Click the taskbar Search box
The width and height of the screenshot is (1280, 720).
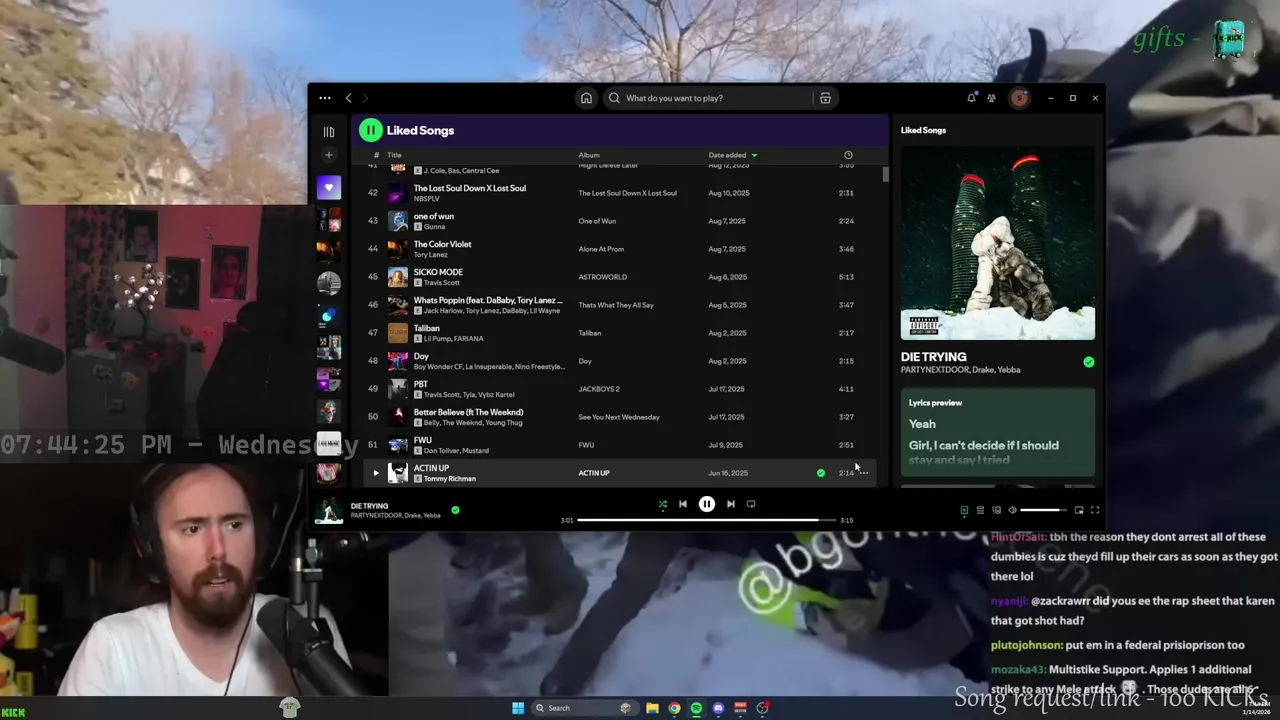coord(583,708)
